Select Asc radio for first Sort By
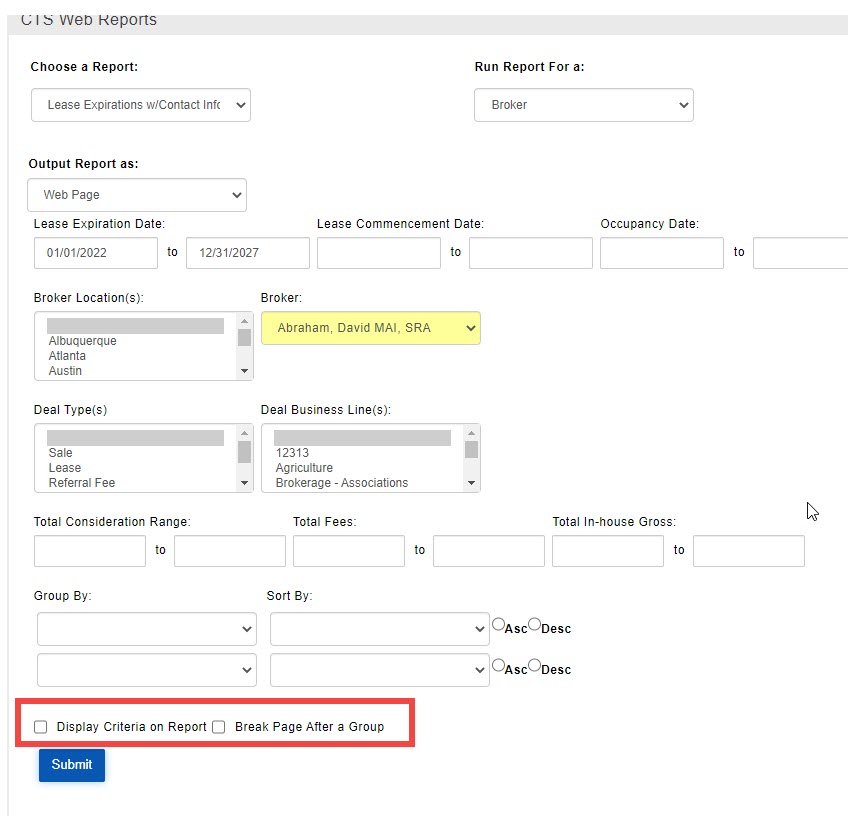Screen dimensions: 848x816 tap(498, 625)
